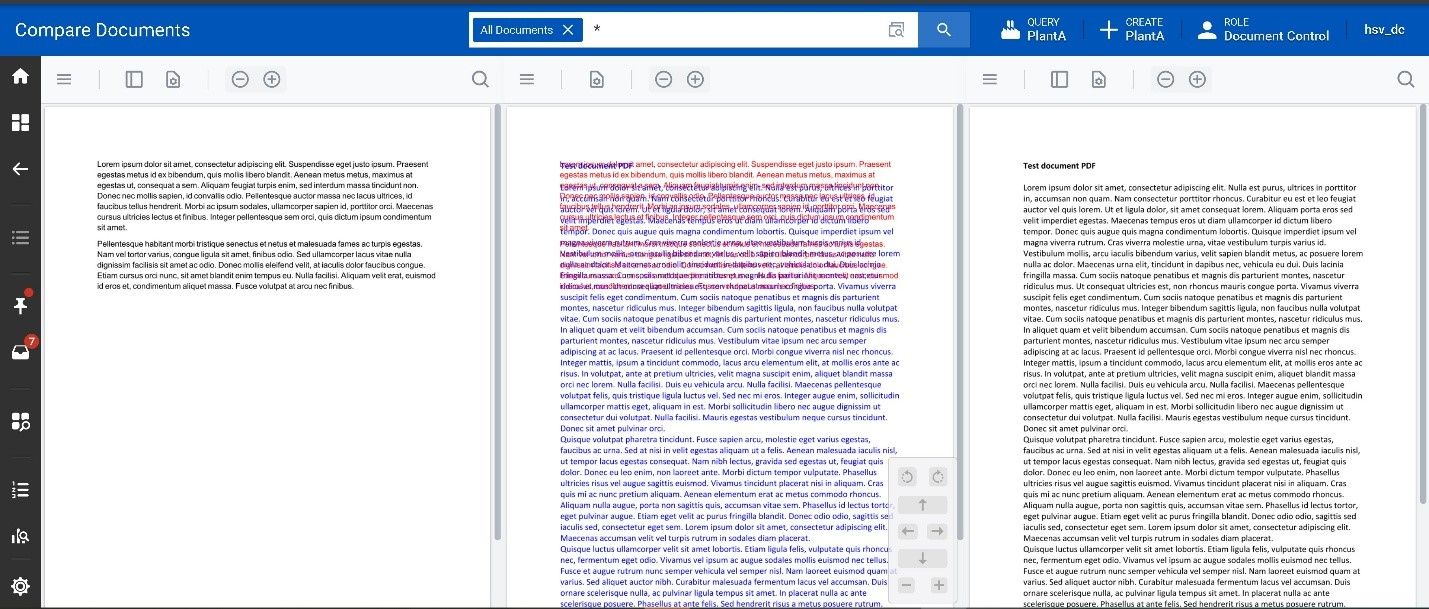Open the task checklist icon in sidebar

click(x=20, y=490)
